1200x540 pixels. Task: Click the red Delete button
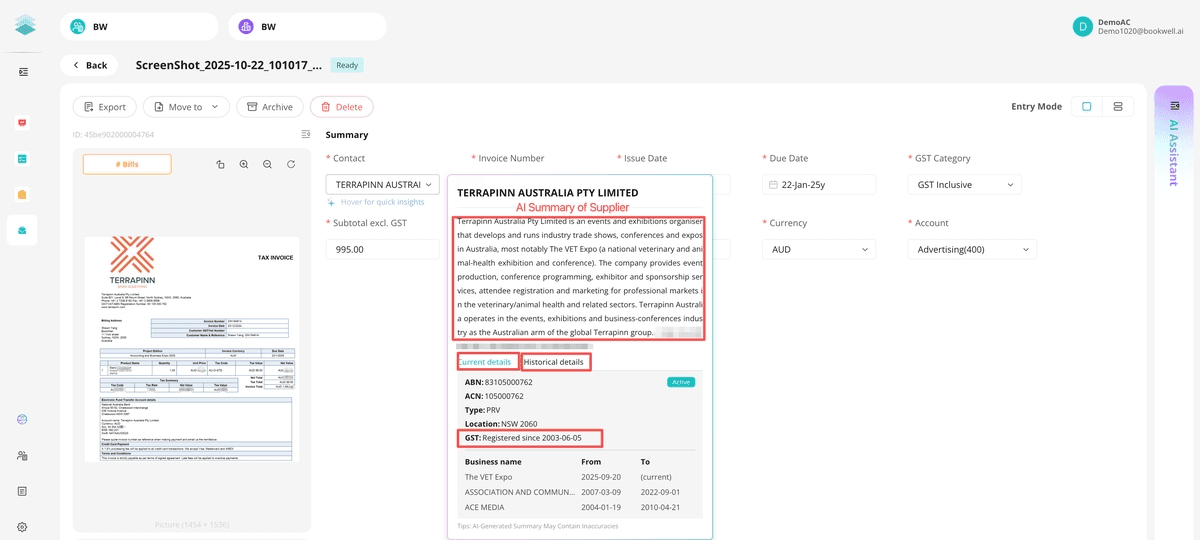click(x=342, y=107)
